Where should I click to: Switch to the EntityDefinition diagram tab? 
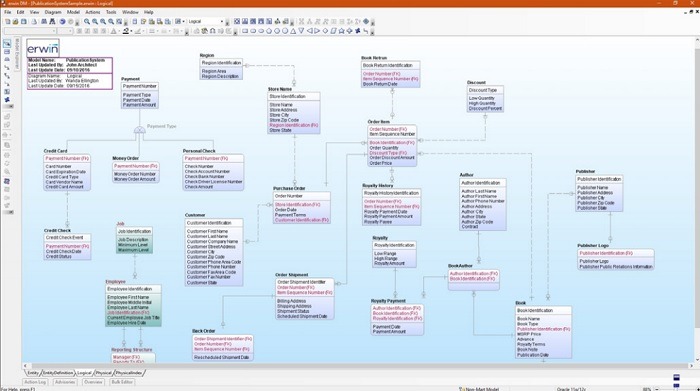[x=58, y=373]
